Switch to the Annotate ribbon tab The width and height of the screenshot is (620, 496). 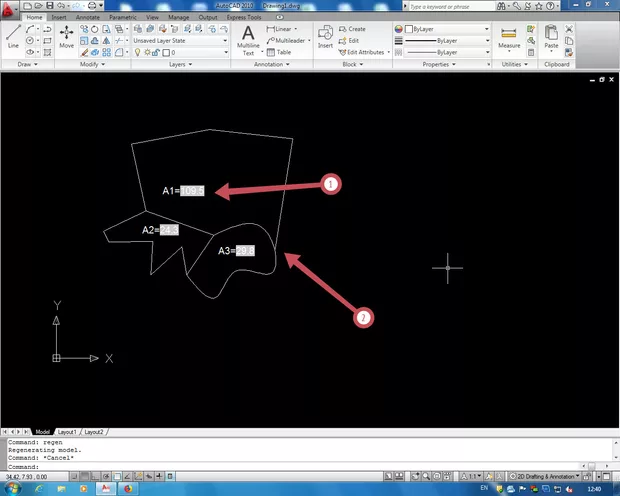point(88,18)
